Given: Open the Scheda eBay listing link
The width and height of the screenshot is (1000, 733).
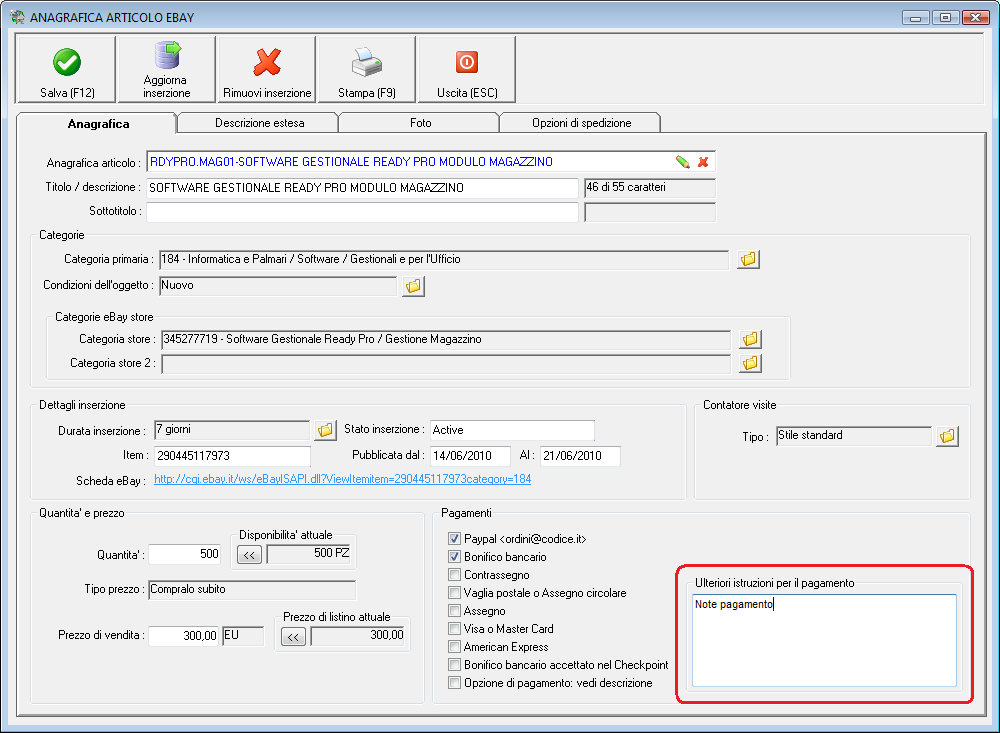Looking at the screenshot, I should click(342, 479).
